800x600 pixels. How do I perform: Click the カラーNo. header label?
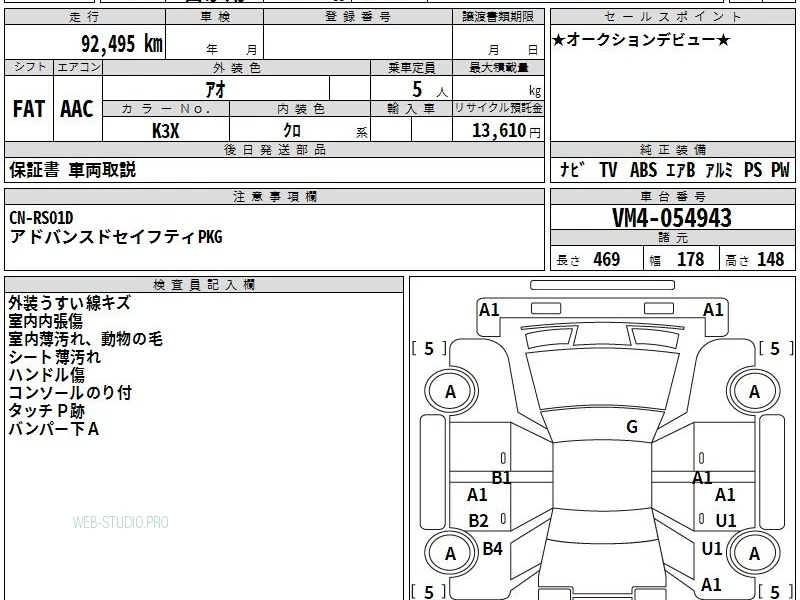[166, 109]
